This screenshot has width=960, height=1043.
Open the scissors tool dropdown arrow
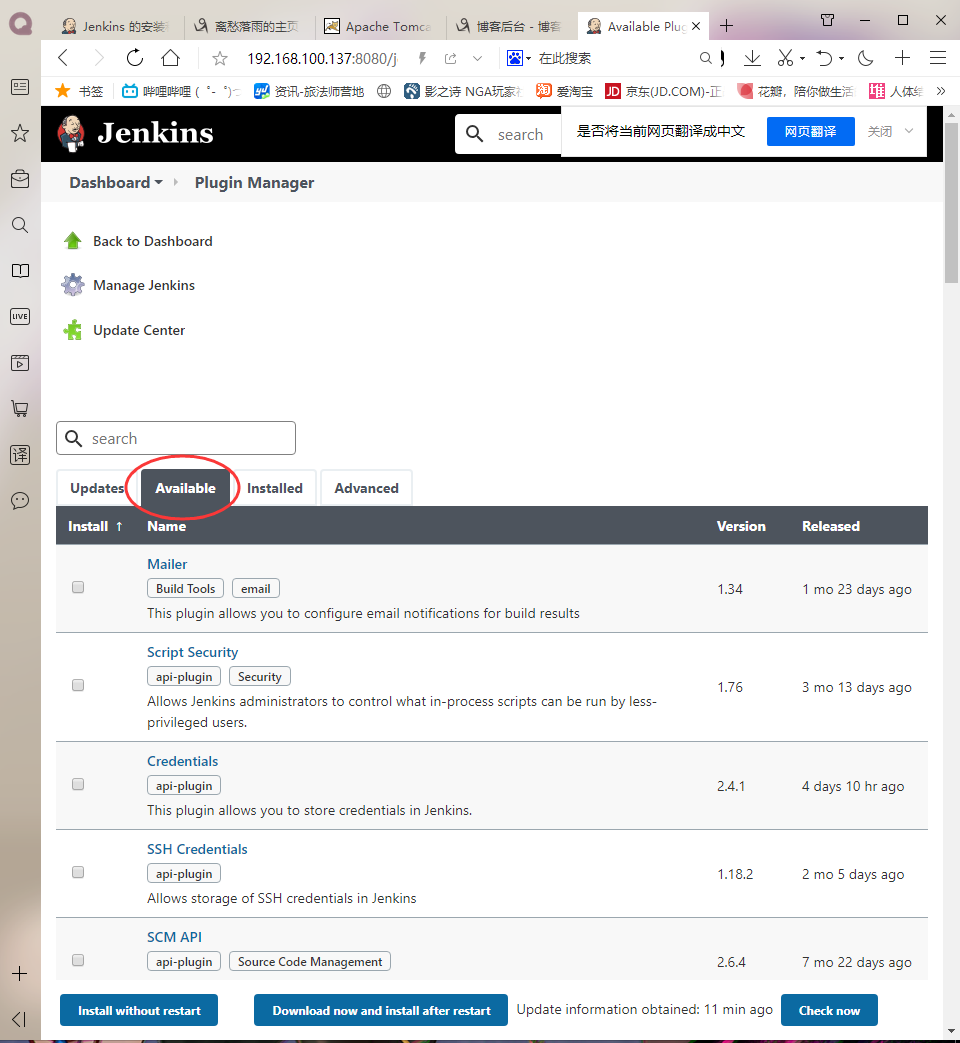[802, 59]
